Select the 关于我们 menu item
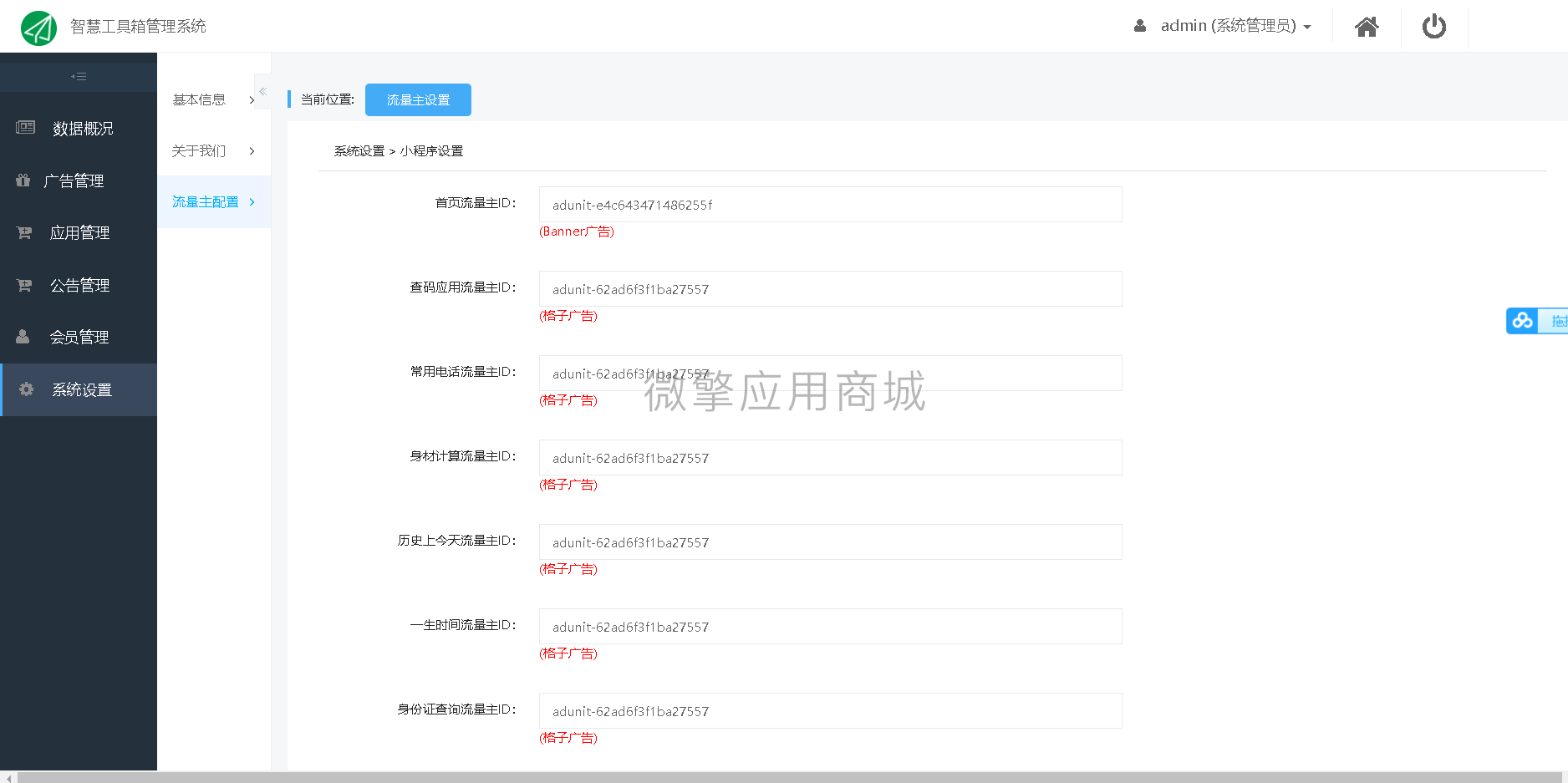The height and width of the screenshot is (783, 1568). coord(198,151)
